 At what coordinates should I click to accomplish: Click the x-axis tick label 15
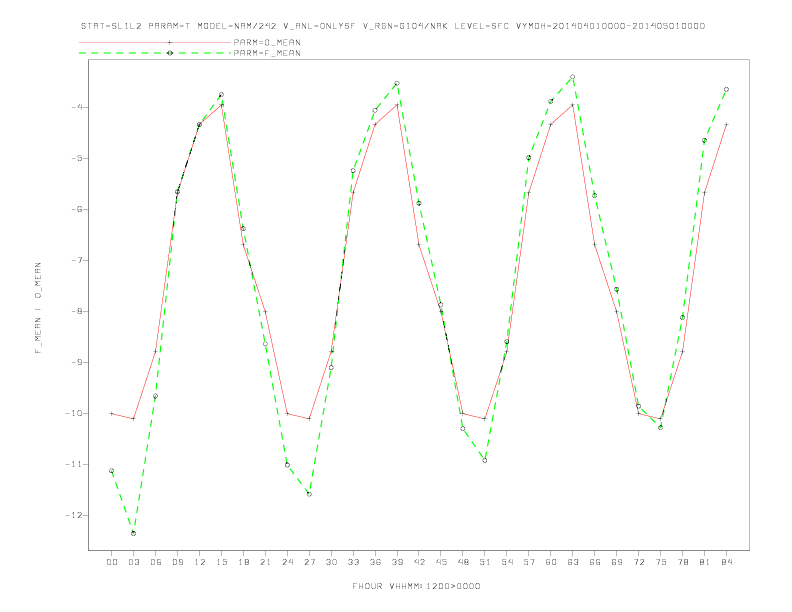coord(221,562)
